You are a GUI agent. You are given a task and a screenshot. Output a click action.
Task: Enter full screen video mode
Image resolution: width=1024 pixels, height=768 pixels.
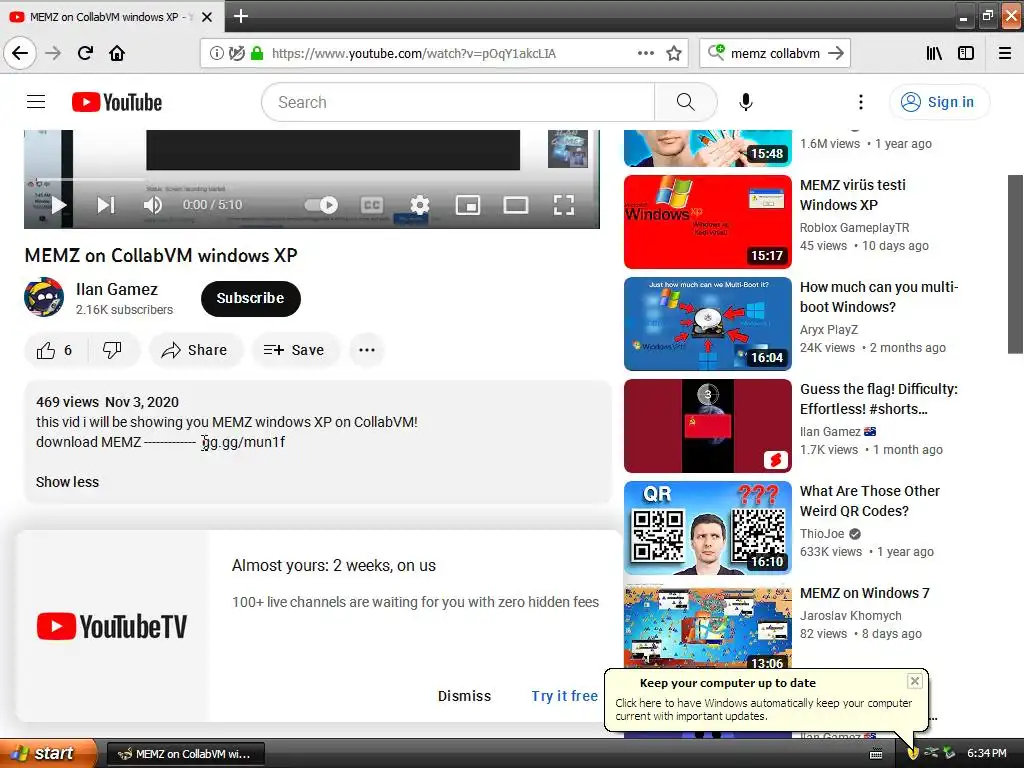[564, 205]
